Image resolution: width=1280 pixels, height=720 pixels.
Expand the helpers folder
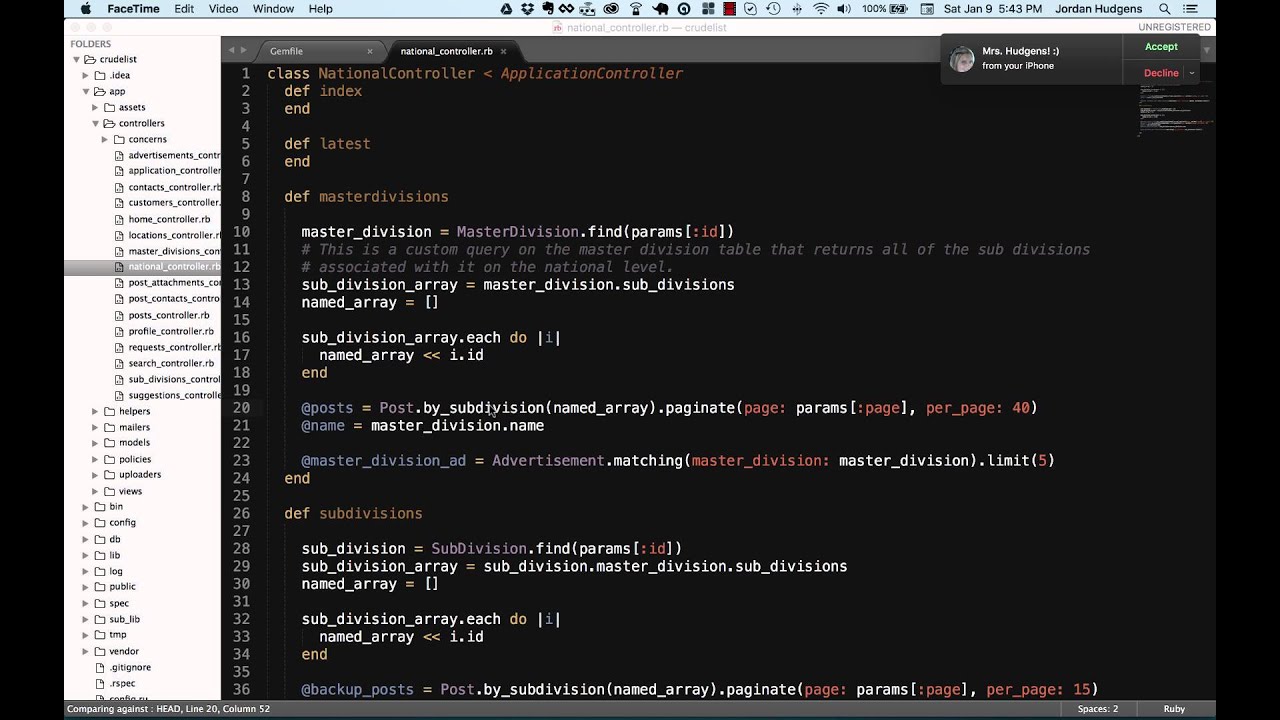click(x=96, y=411)
